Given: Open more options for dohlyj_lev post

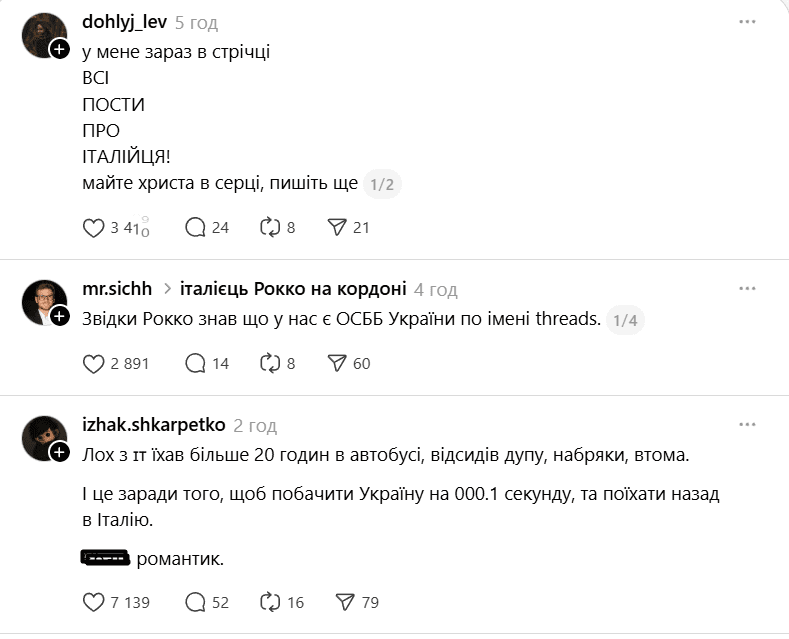Looking at the screenshot, I should (747, 22).
